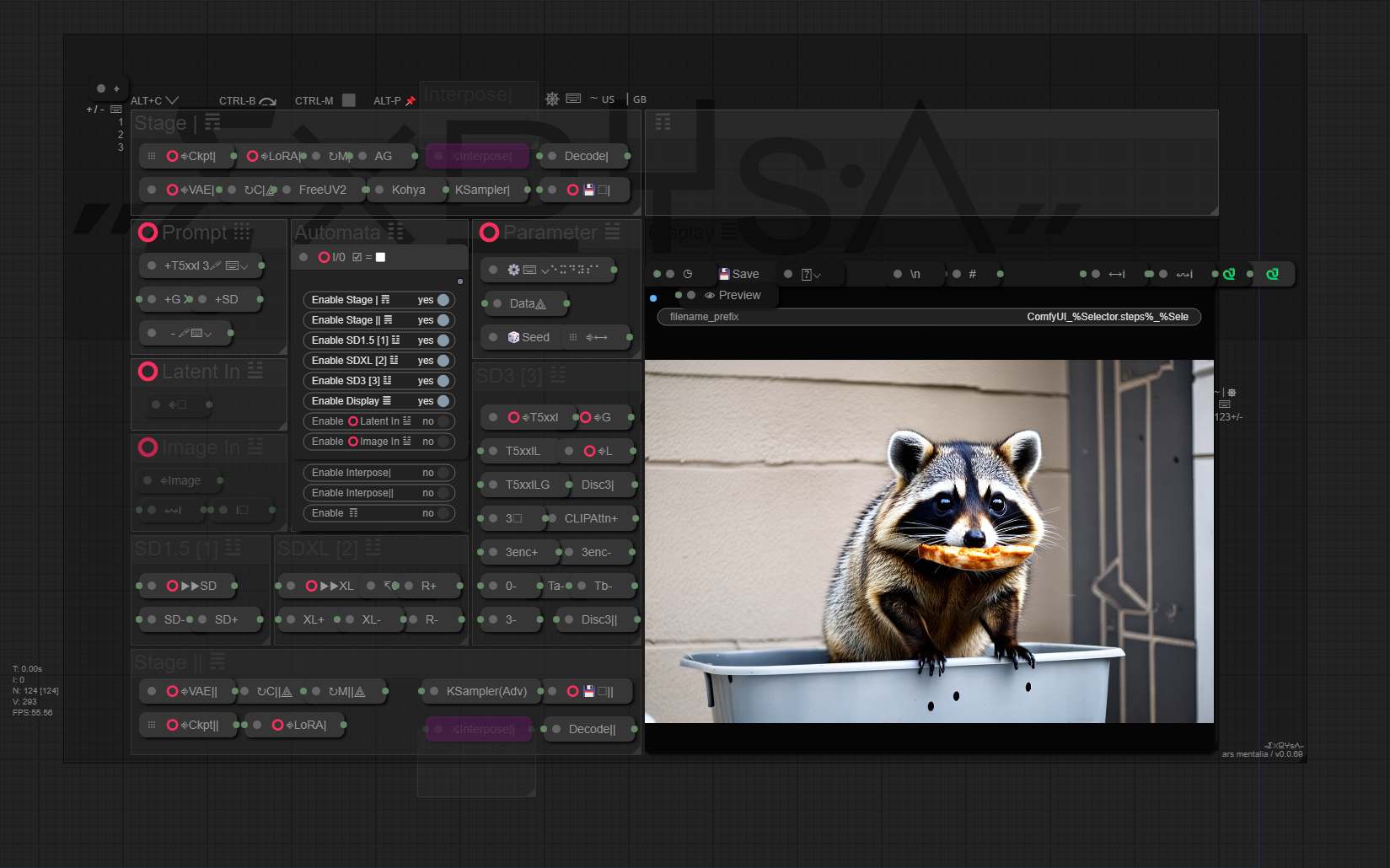Open the +T5xxl 3 dropdown arrow
Image resolution: width=1390 pixels, height=868 pixels.
click(244, 265)
